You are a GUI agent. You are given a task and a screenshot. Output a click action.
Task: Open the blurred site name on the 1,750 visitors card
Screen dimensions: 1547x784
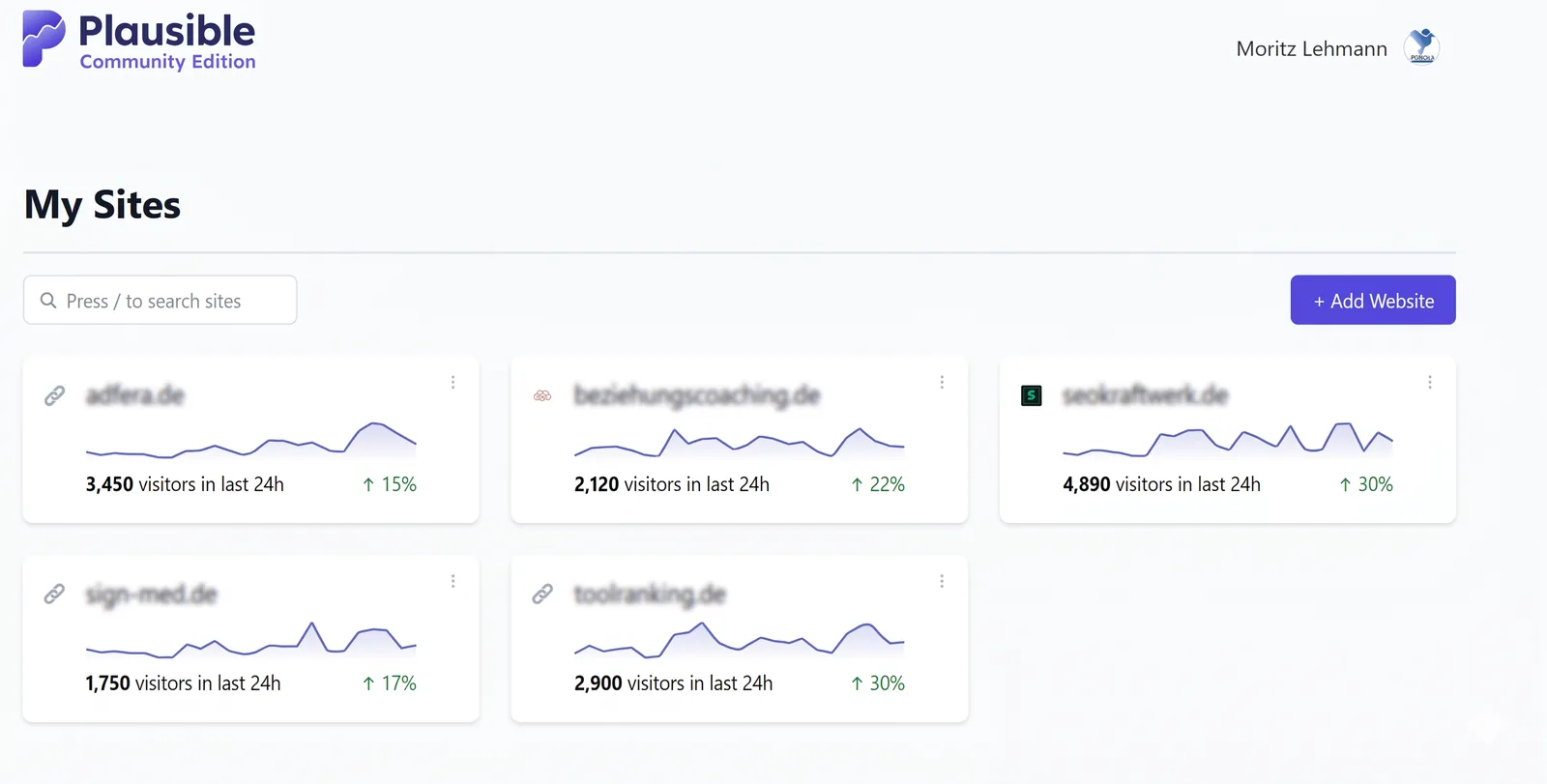(151, 595)
